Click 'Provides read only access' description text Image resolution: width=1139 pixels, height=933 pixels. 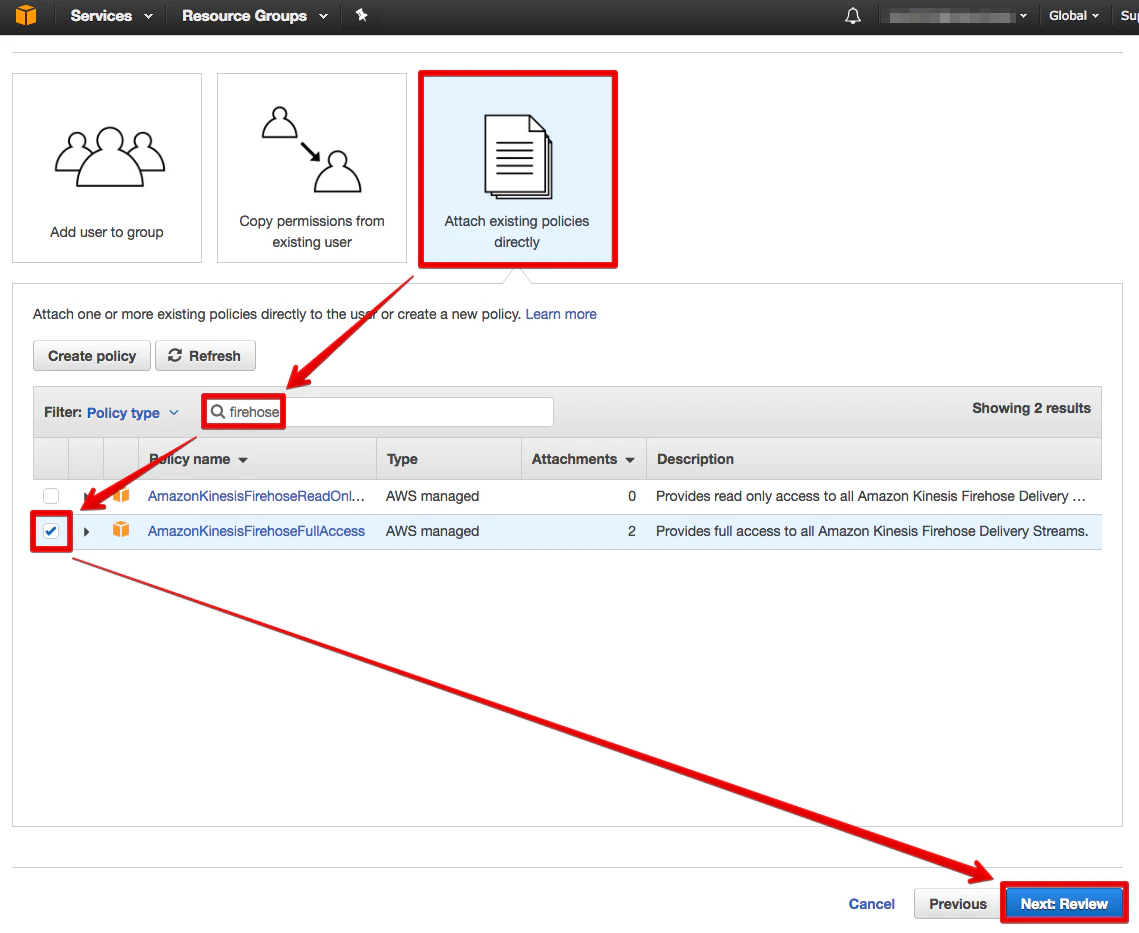(x=871, y=496)
